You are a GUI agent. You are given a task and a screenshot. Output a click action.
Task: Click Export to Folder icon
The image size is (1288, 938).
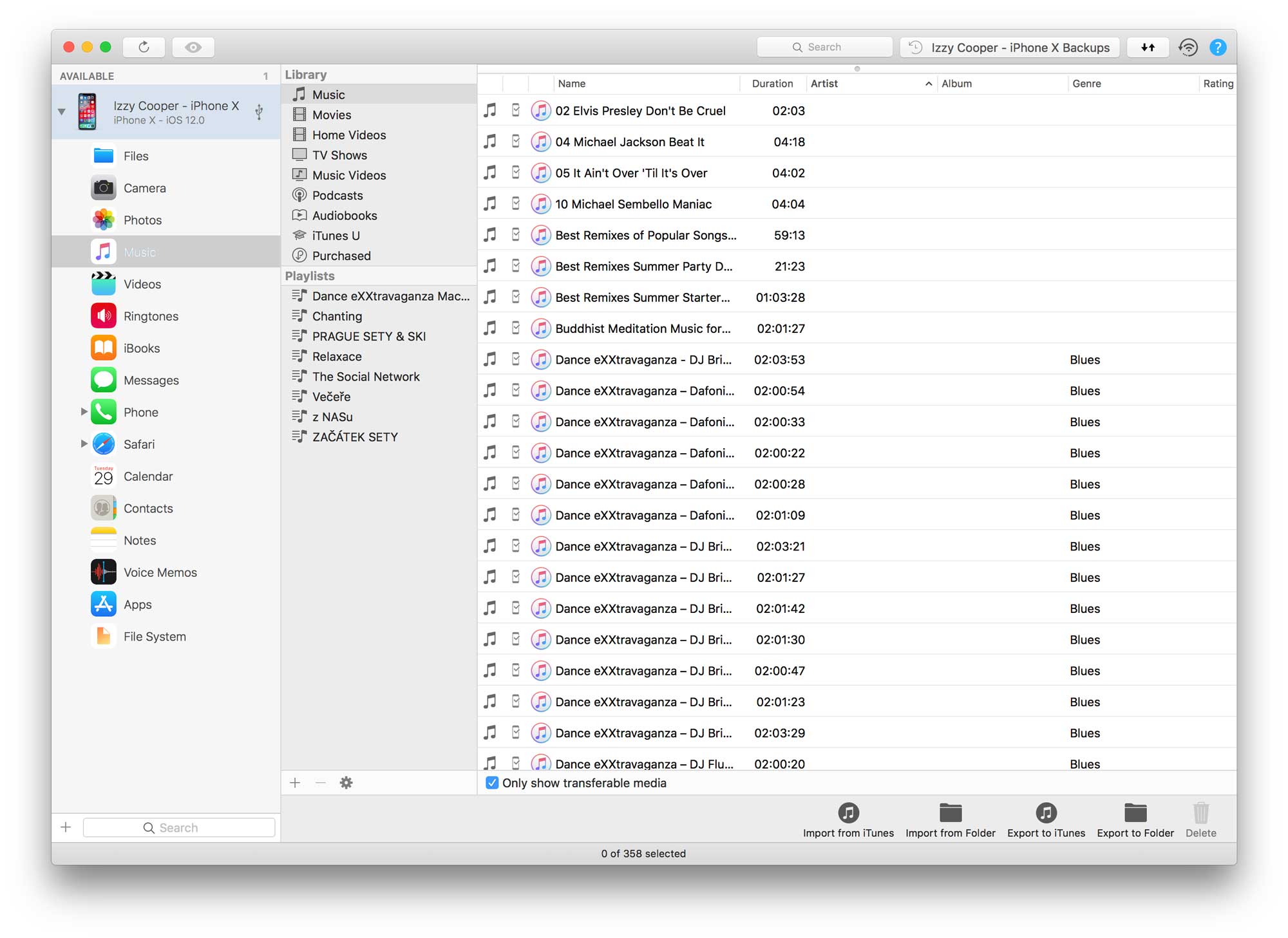click(x=1135, y=813)
